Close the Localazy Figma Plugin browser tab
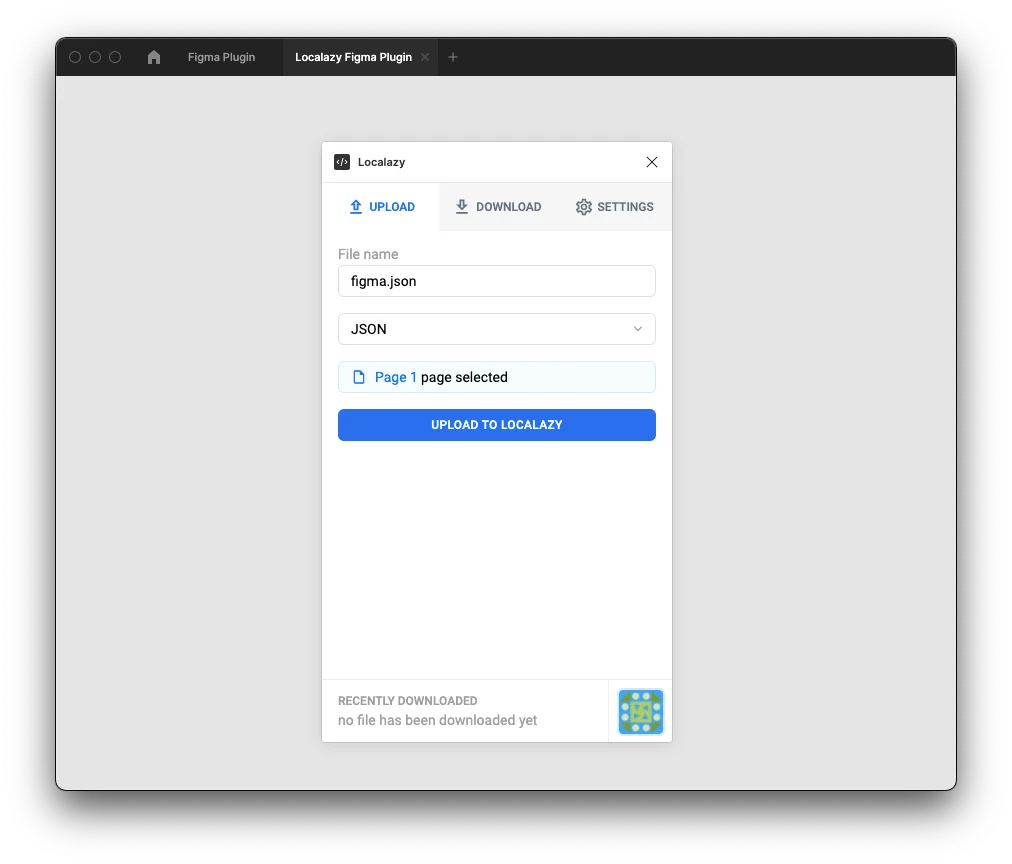The width and height of the screenshot is (1012, 864). (x=424, y=57)
